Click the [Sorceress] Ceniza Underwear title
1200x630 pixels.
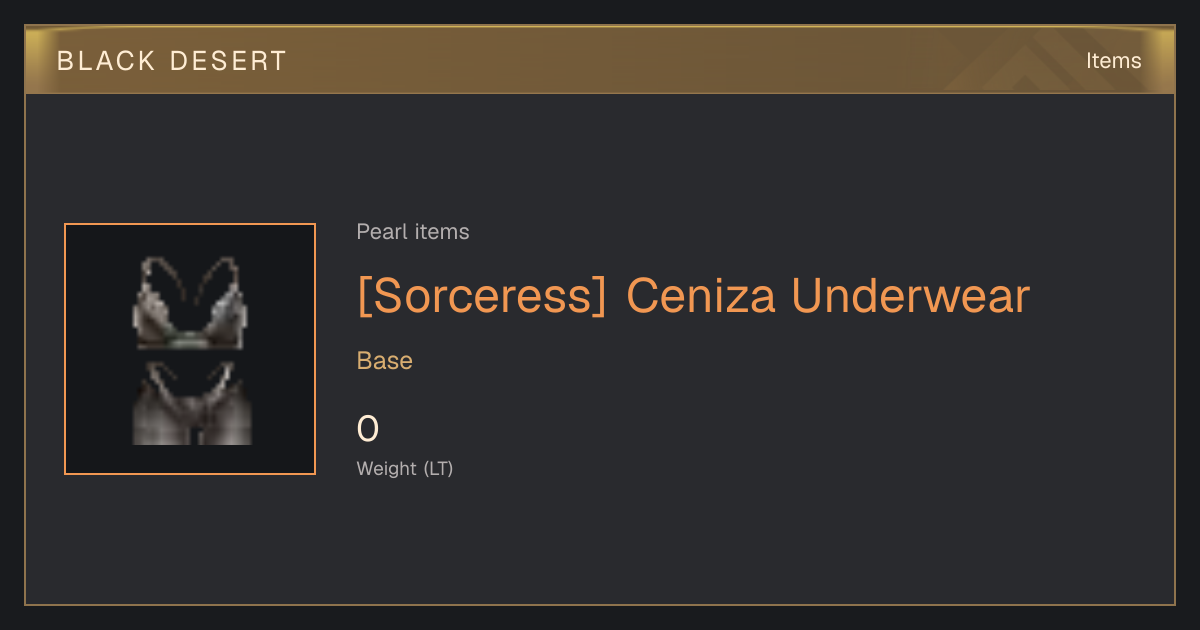point(693,296)
